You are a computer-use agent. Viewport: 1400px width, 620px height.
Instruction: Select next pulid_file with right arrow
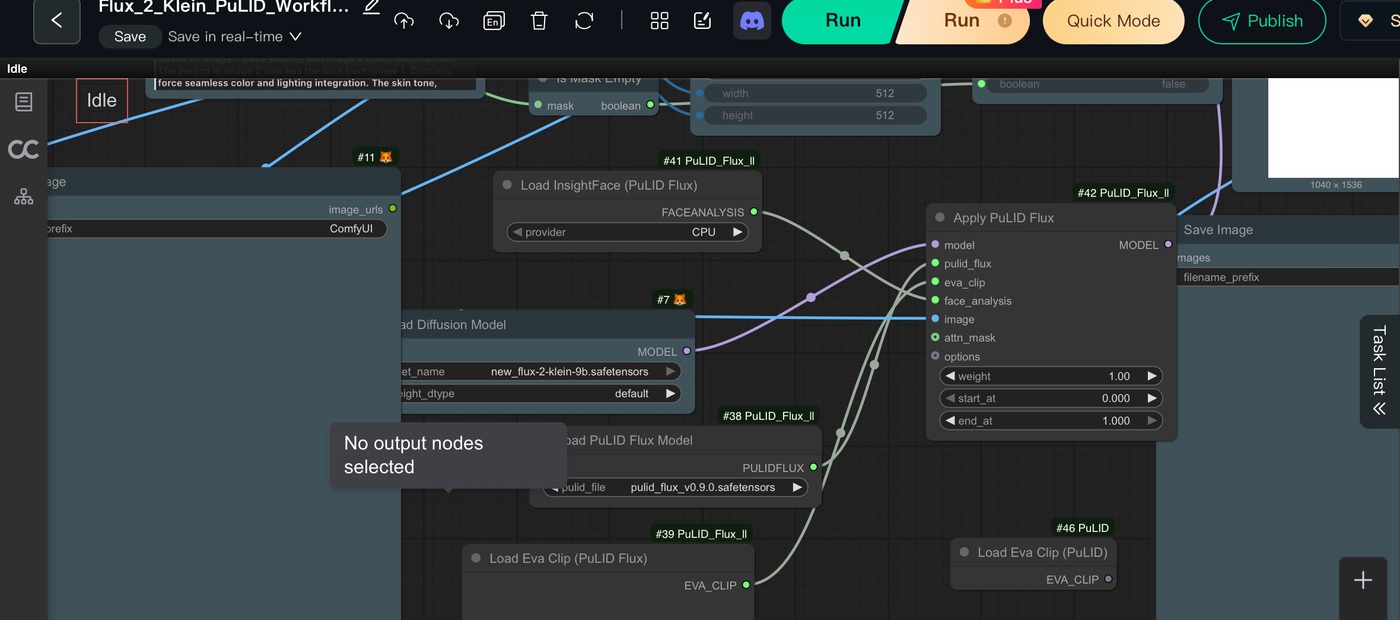[797, 487]
